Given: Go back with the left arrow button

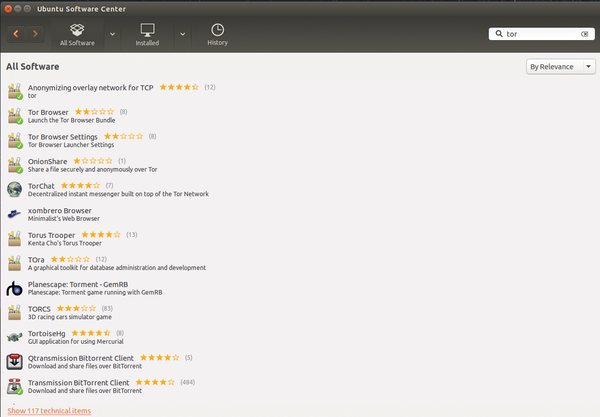Looking at the screenshot, I should click(x=16, y=34).
